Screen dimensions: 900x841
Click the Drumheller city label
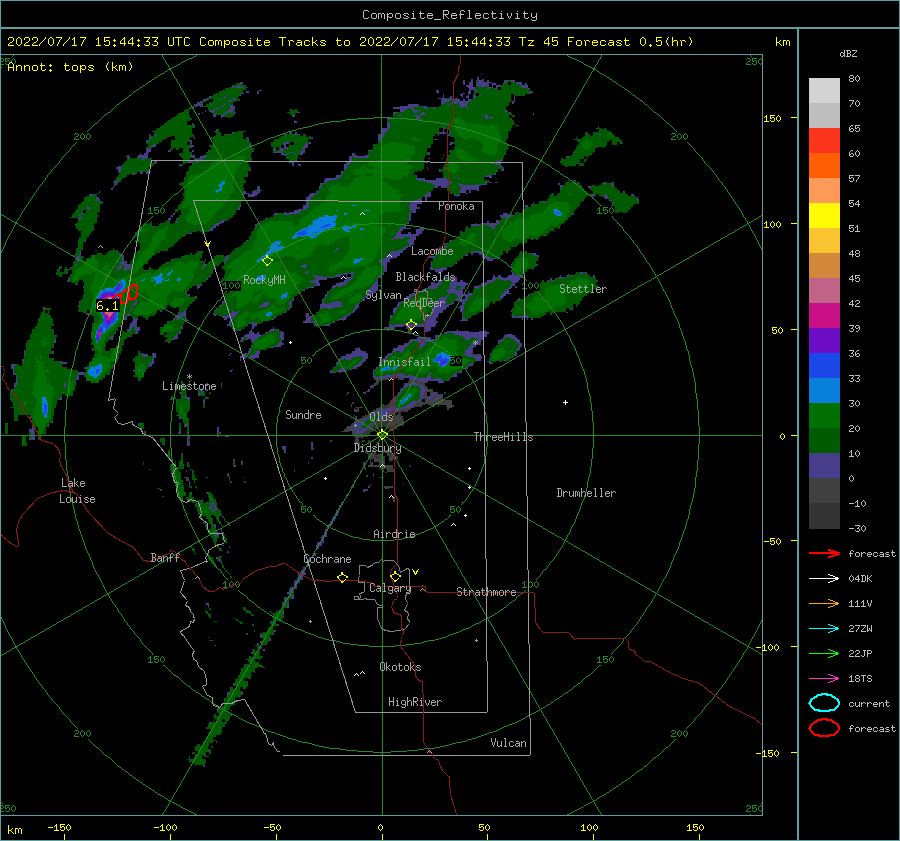click(x=586, y=493)
